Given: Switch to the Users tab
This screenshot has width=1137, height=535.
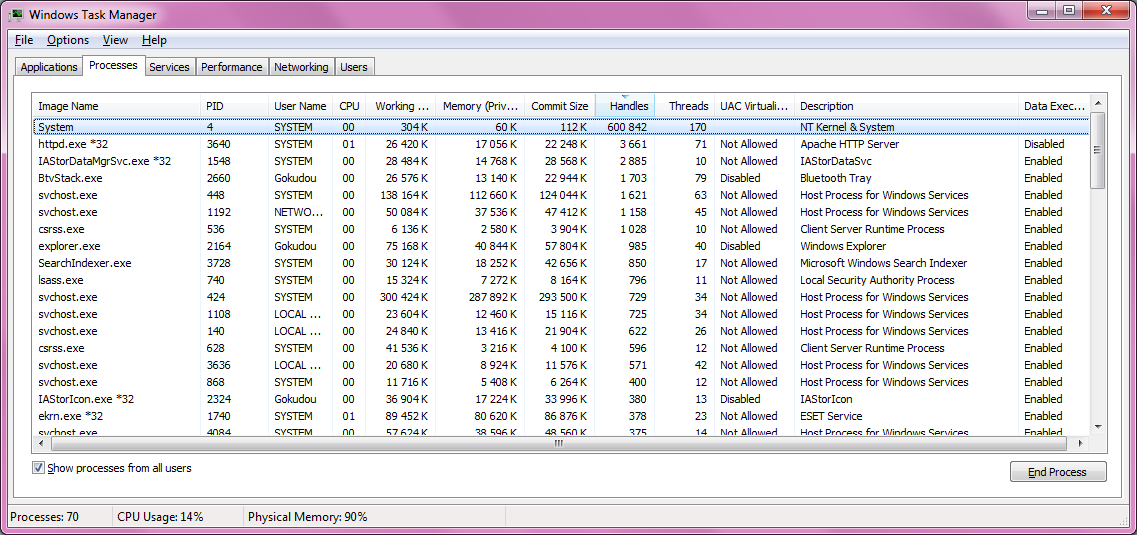Looking at the screenshot, I should [x=354, y=67].
